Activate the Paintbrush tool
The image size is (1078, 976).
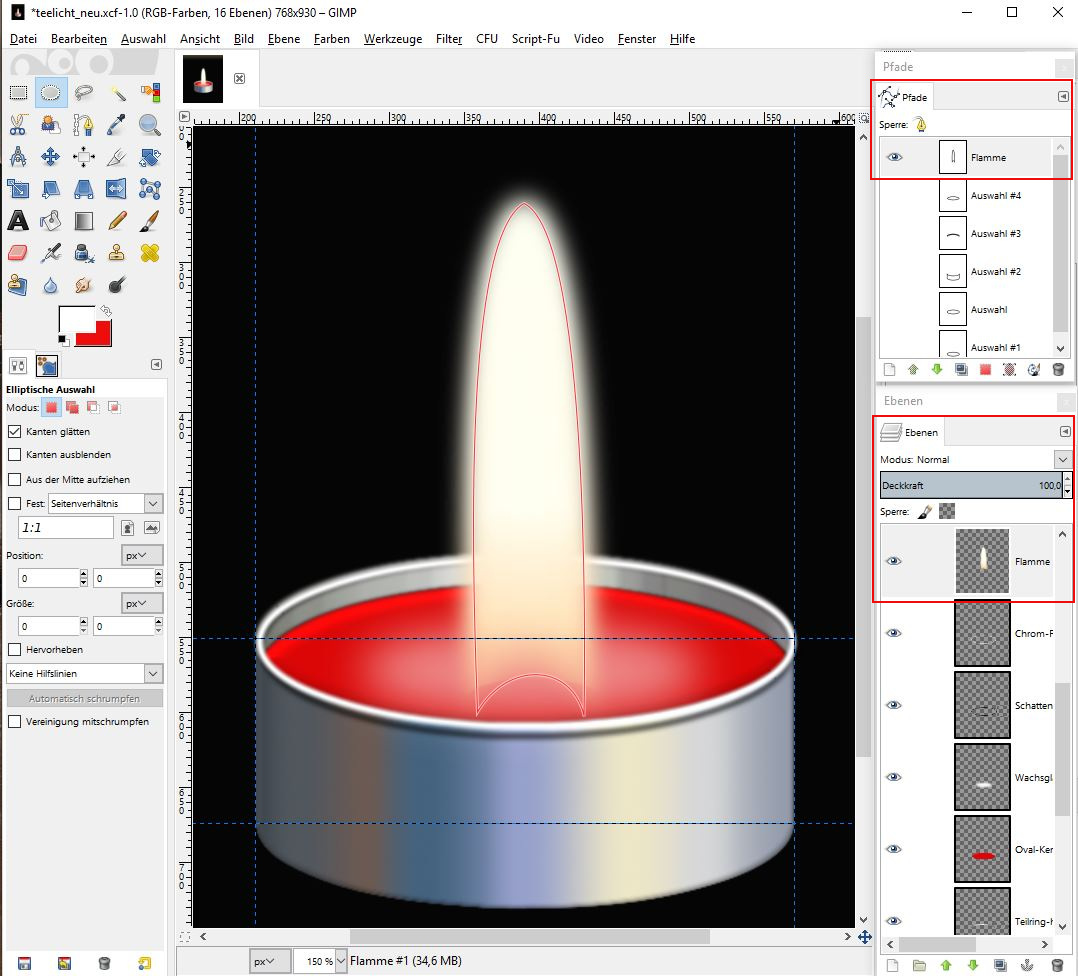point(150,221)
